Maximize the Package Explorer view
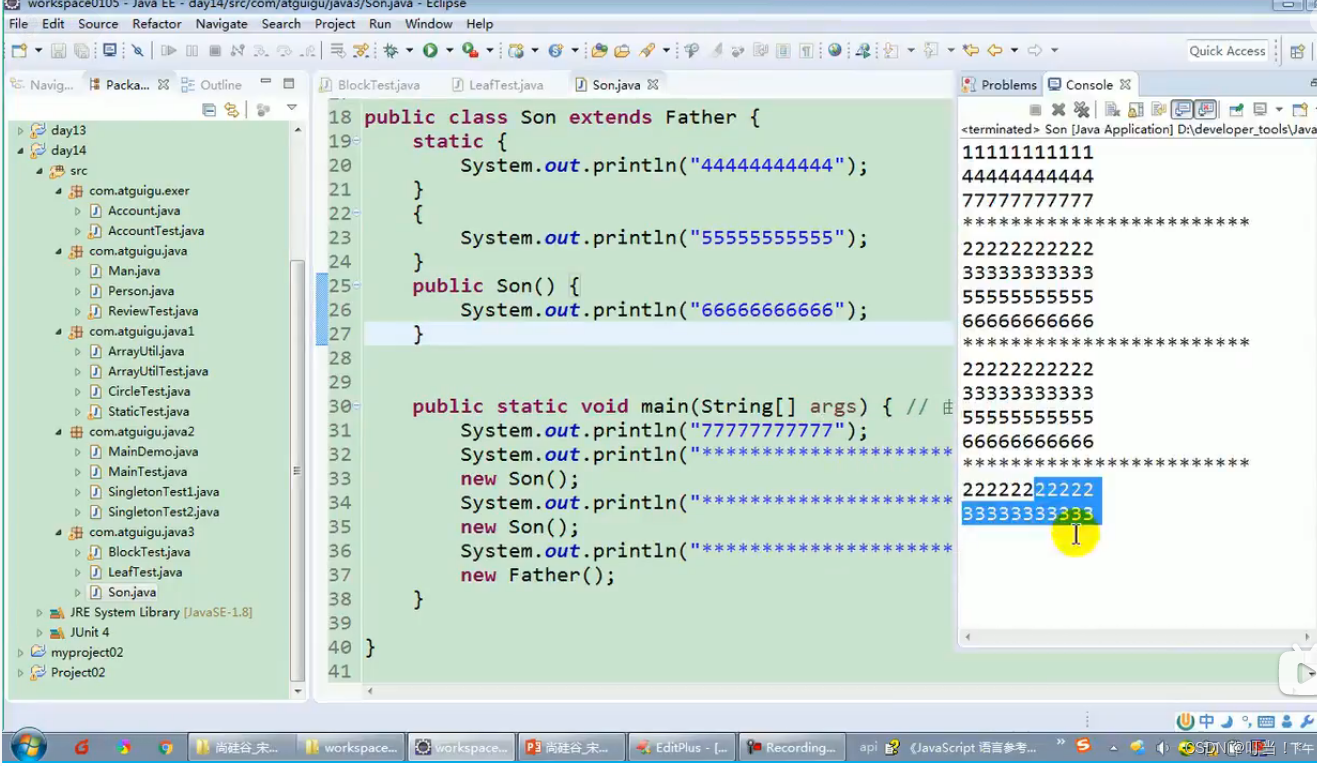 289,83
